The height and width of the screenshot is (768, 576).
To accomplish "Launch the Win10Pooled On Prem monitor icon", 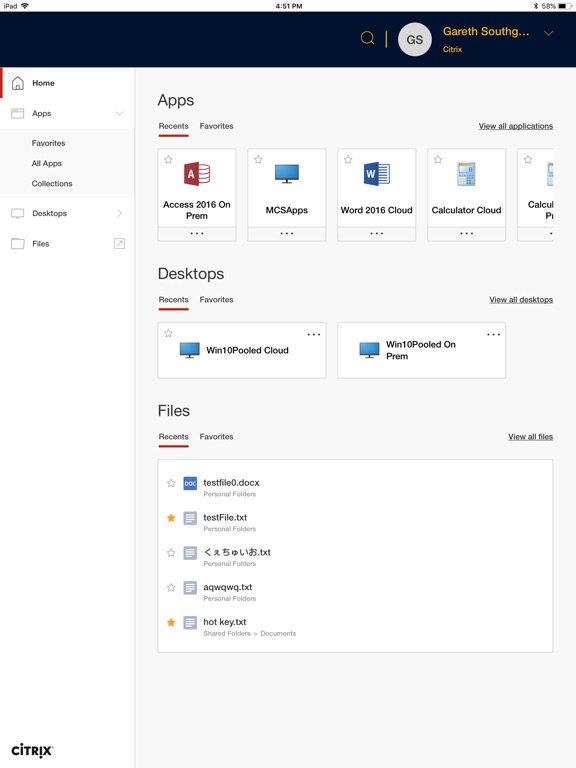I will click(x=369, y=350).
